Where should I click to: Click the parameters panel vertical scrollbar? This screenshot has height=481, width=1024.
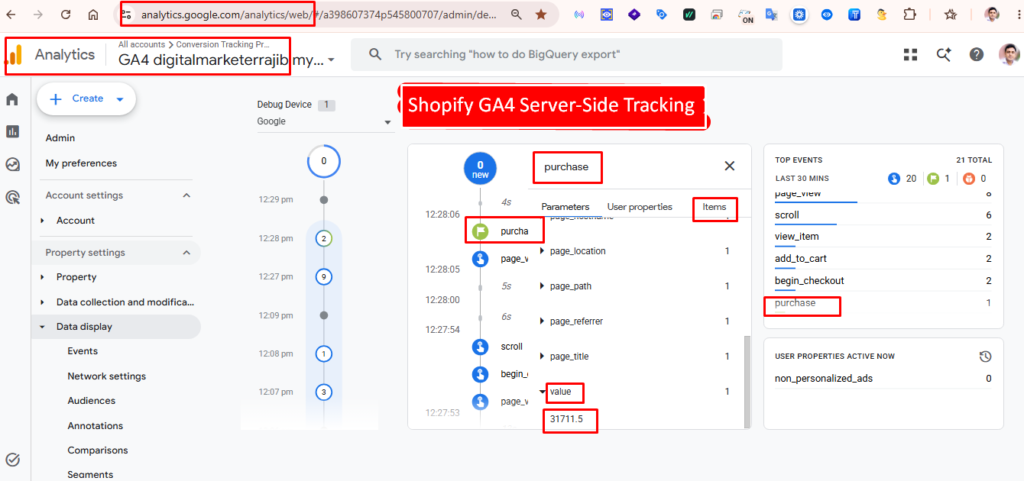tap(747, 381)
